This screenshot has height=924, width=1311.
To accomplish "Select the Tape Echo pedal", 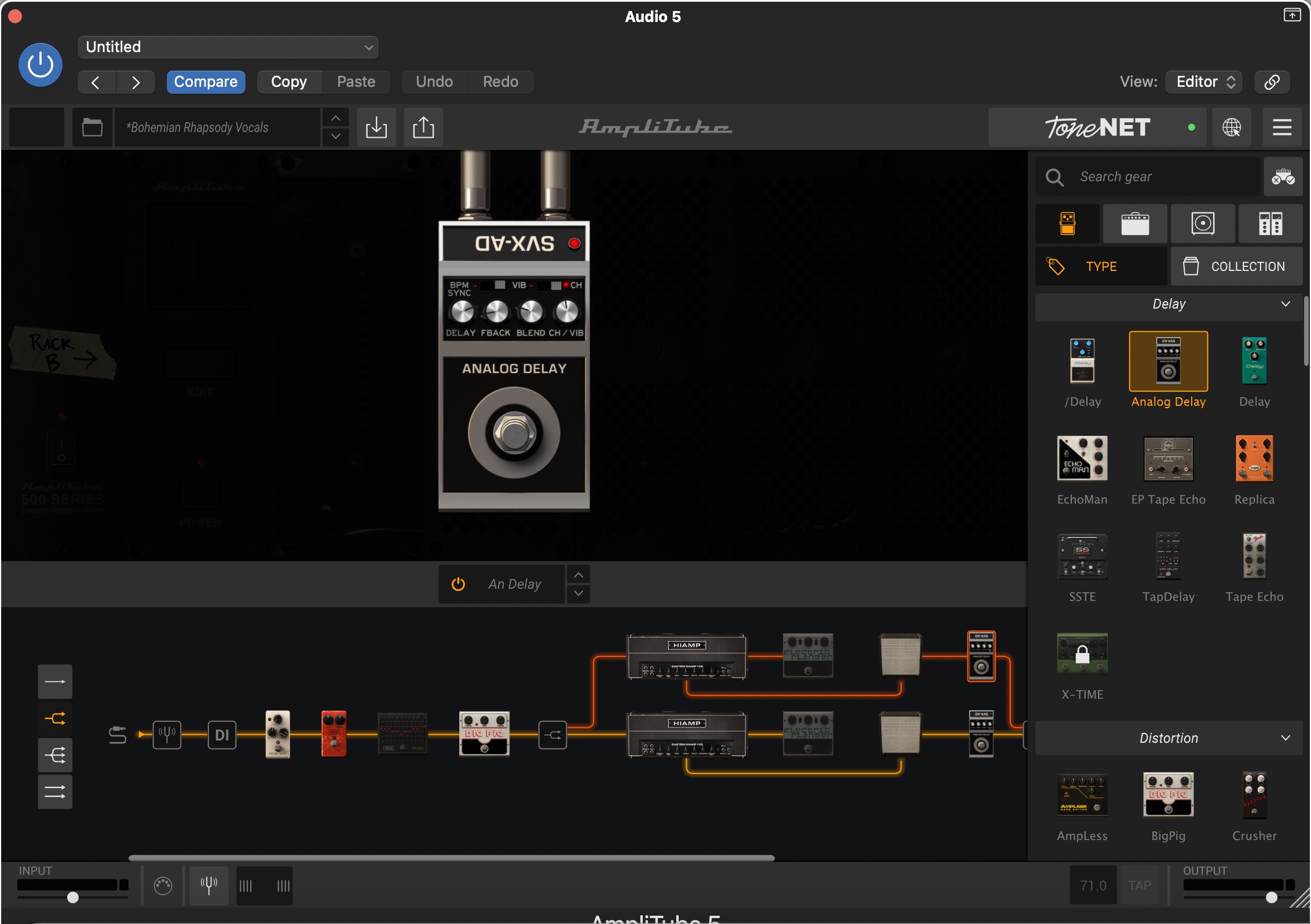I will pyautogui.click(x=1254, y=556).
